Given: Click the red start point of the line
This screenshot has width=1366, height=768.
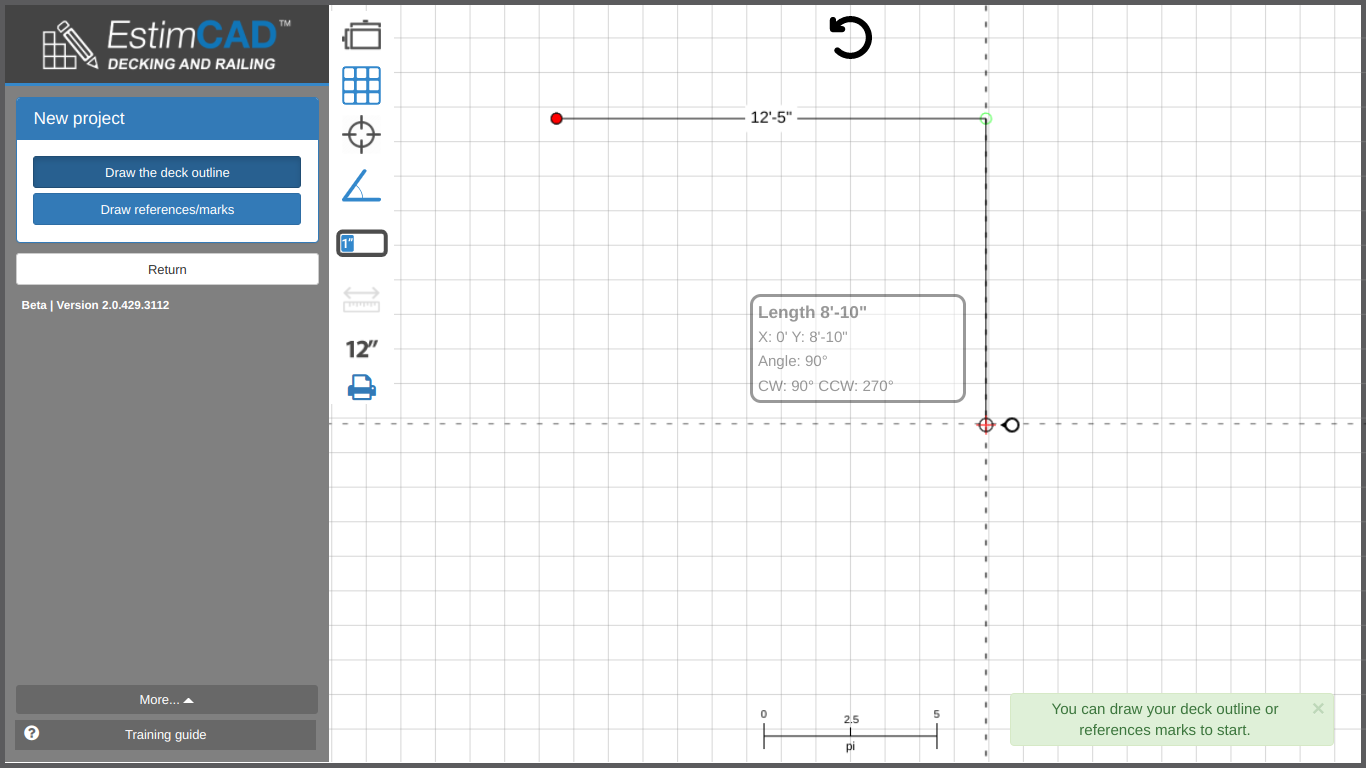Looking at the screenshot, I should click(x=557, y=119).
